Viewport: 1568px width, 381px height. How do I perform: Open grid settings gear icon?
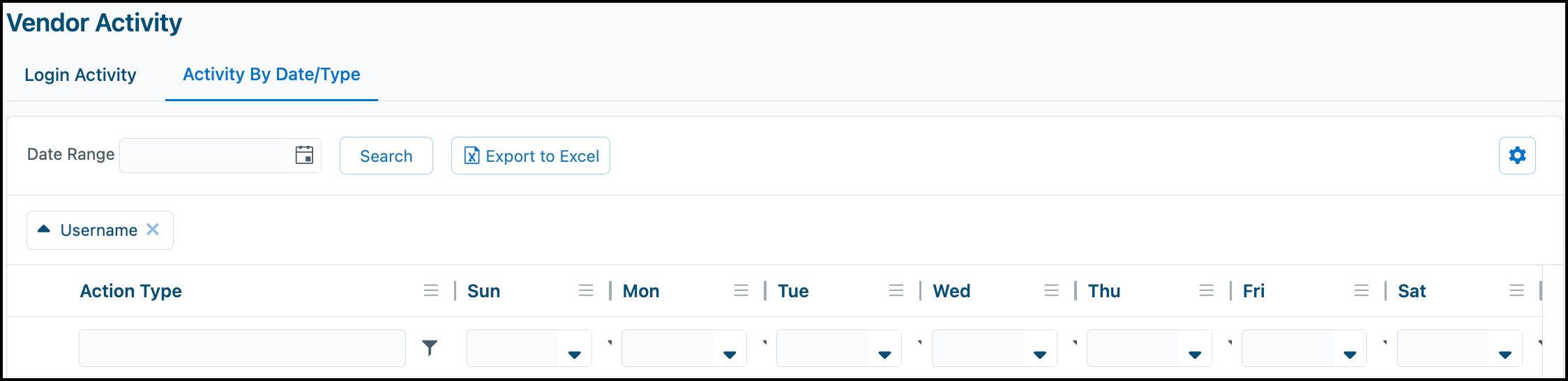(x=1517, y=155)
